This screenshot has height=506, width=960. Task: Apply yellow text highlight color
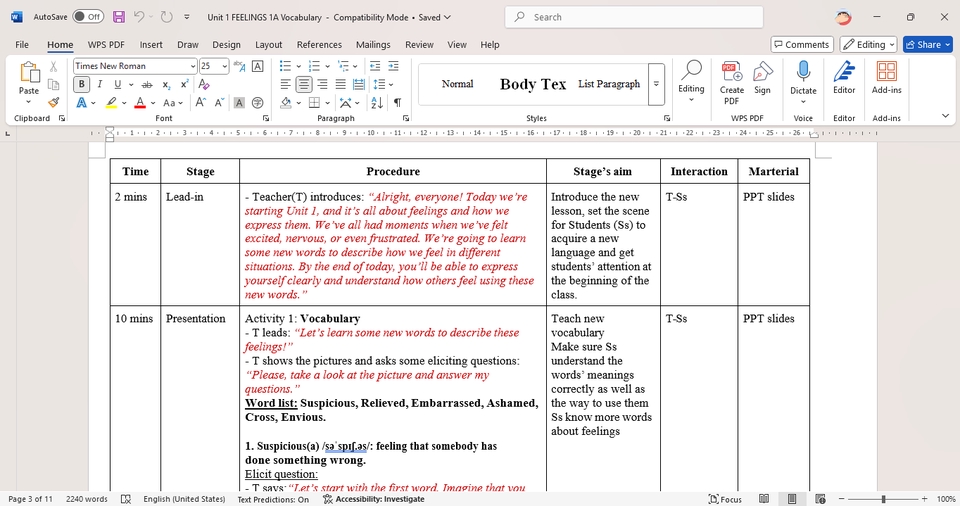(111, 103)
